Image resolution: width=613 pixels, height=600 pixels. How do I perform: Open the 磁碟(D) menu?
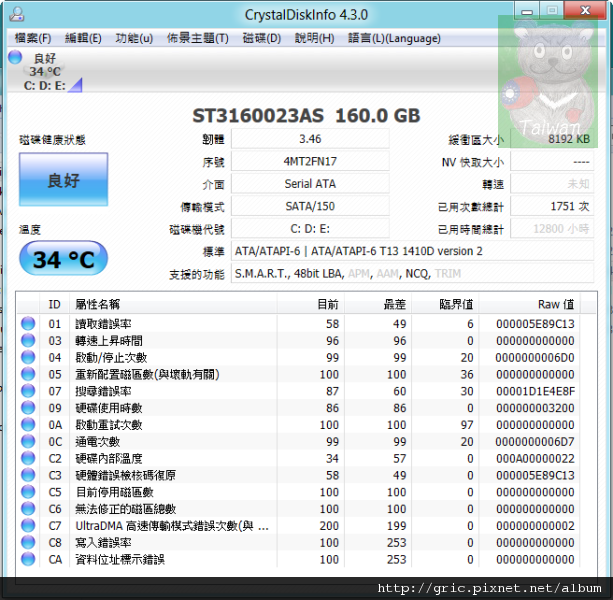click(262, 38)
